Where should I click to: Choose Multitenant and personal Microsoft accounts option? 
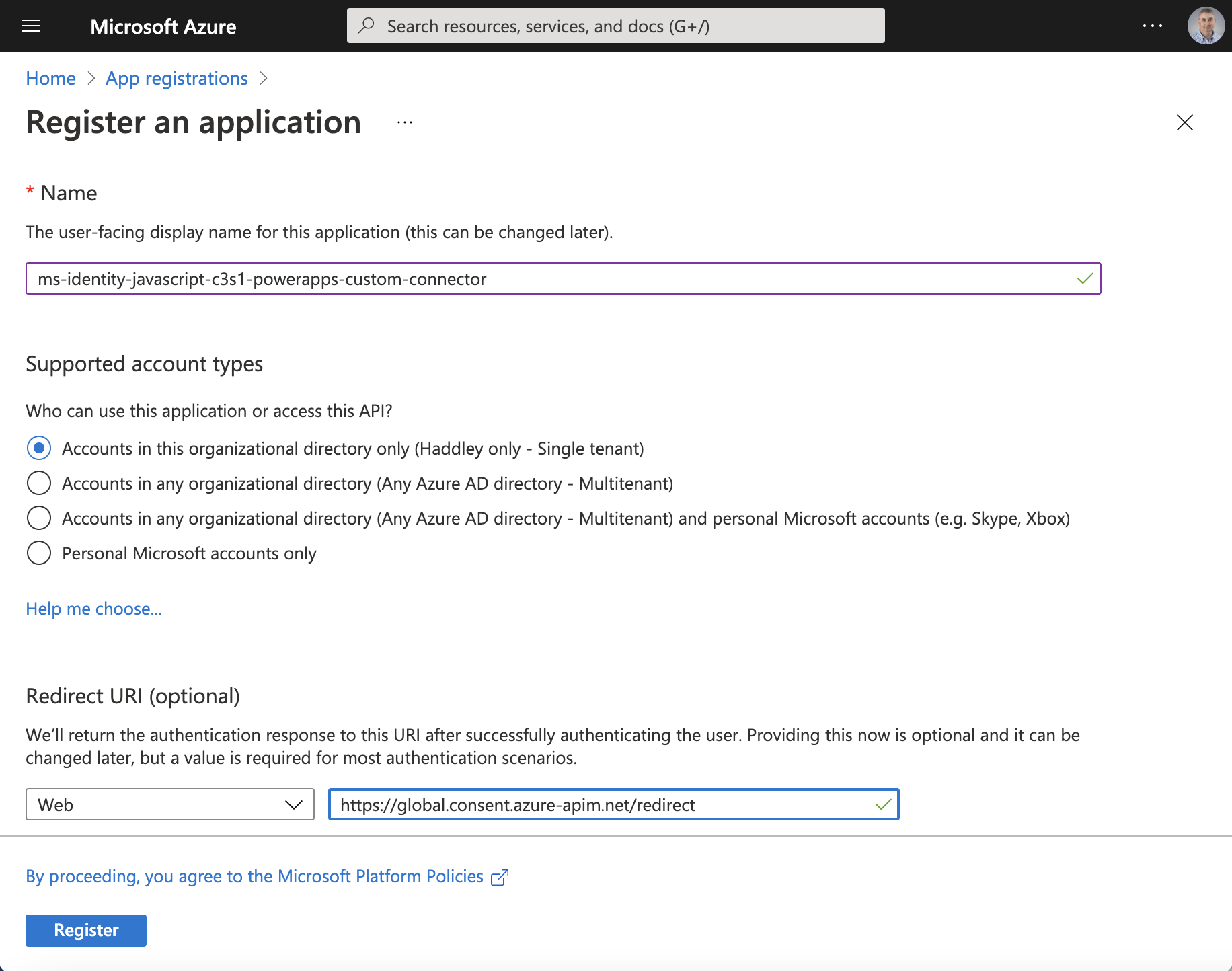tap(39, 518)
